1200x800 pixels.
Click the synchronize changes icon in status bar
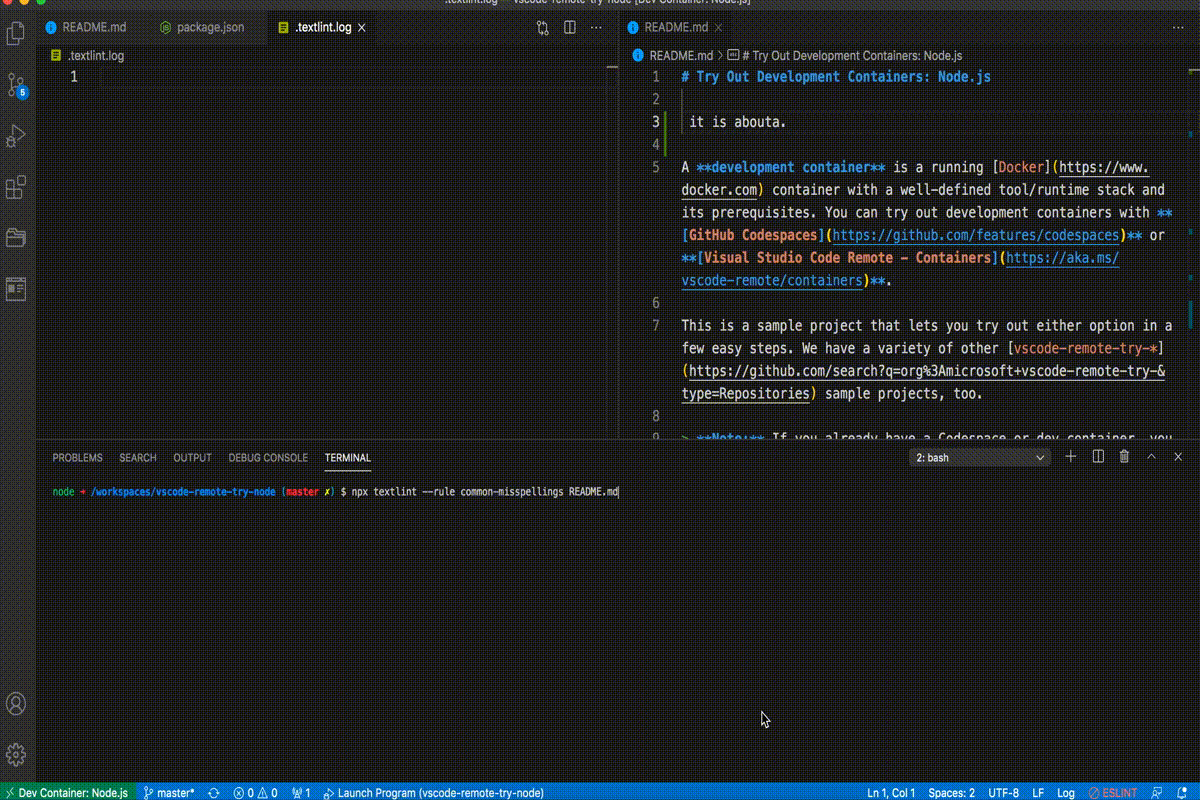(214, 792)
